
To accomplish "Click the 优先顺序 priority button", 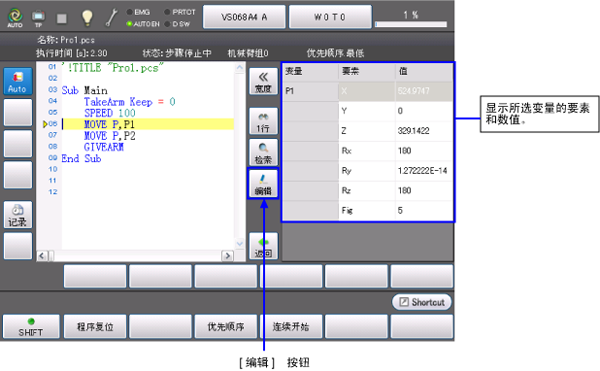I will [x=226, y=327].
